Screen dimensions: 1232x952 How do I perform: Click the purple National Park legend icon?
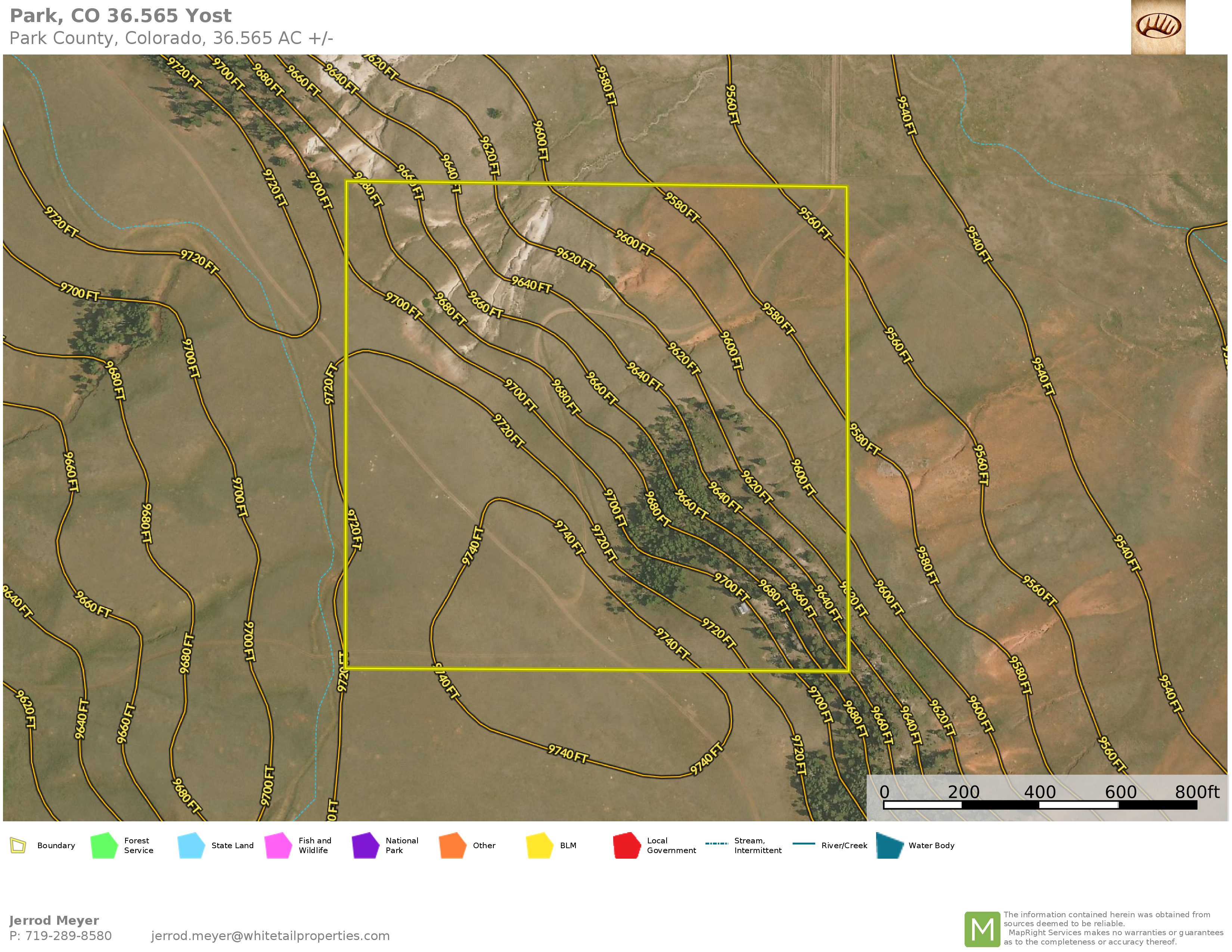point(365,845)
